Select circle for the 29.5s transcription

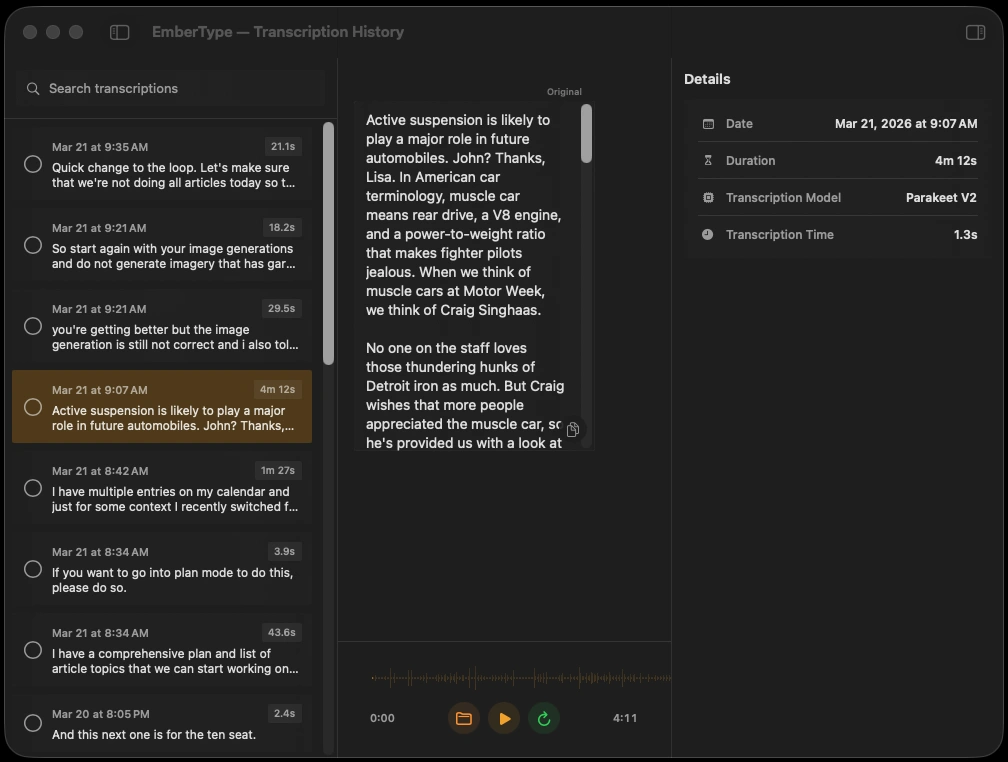point(33,327)
